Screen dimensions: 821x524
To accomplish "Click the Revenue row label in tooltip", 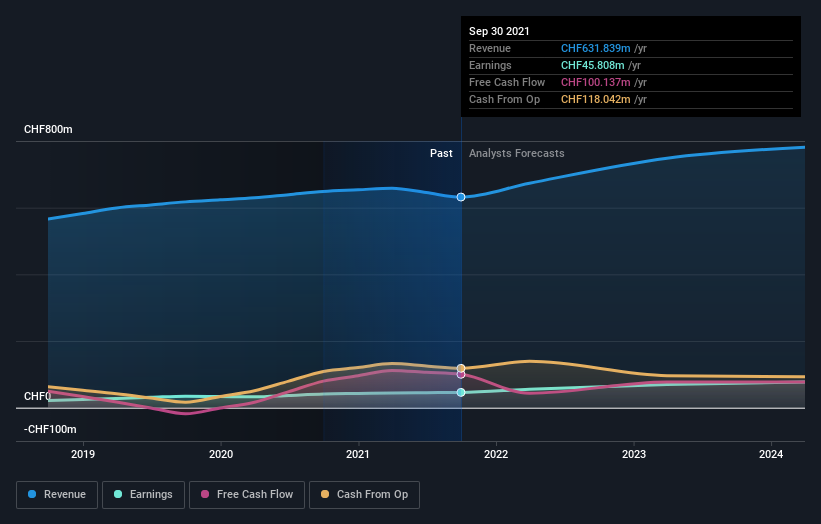I will coord(490,48).
